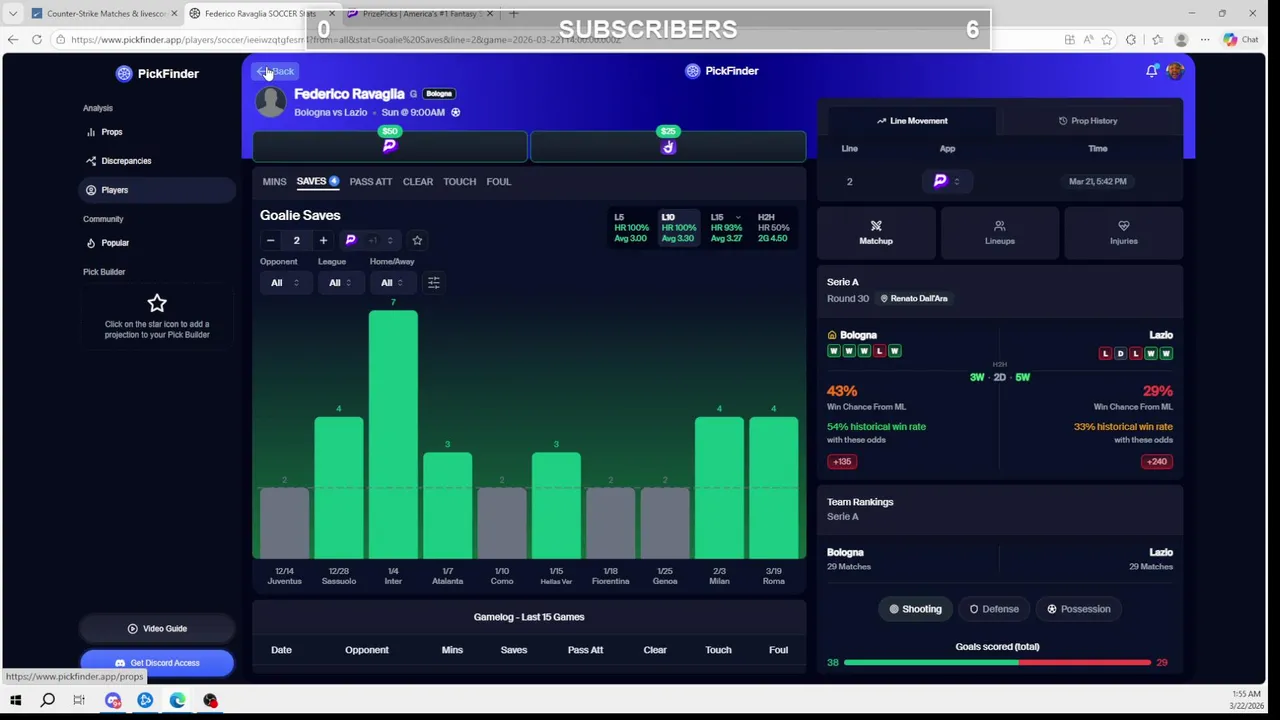Switch to the SAVES stat tab
Screen dimensions: 1280x720
click(x=317, y=182)
